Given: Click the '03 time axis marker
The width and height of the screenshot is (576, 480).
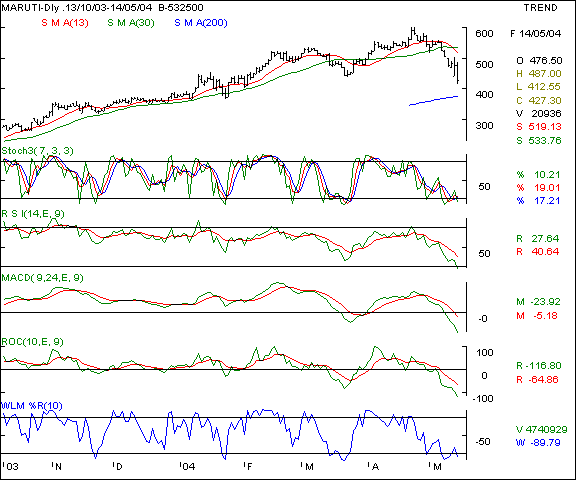Looking at the screenshot, I should pyautogui.click(x=11, y=466).
